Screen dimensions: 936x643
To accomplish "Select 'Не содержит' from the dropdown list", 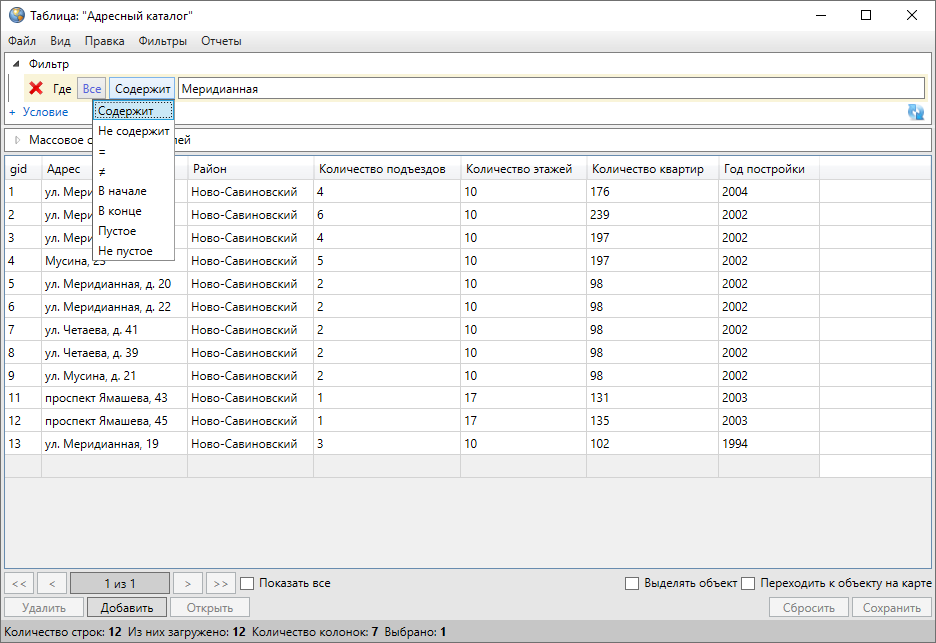I will (134, 131).
